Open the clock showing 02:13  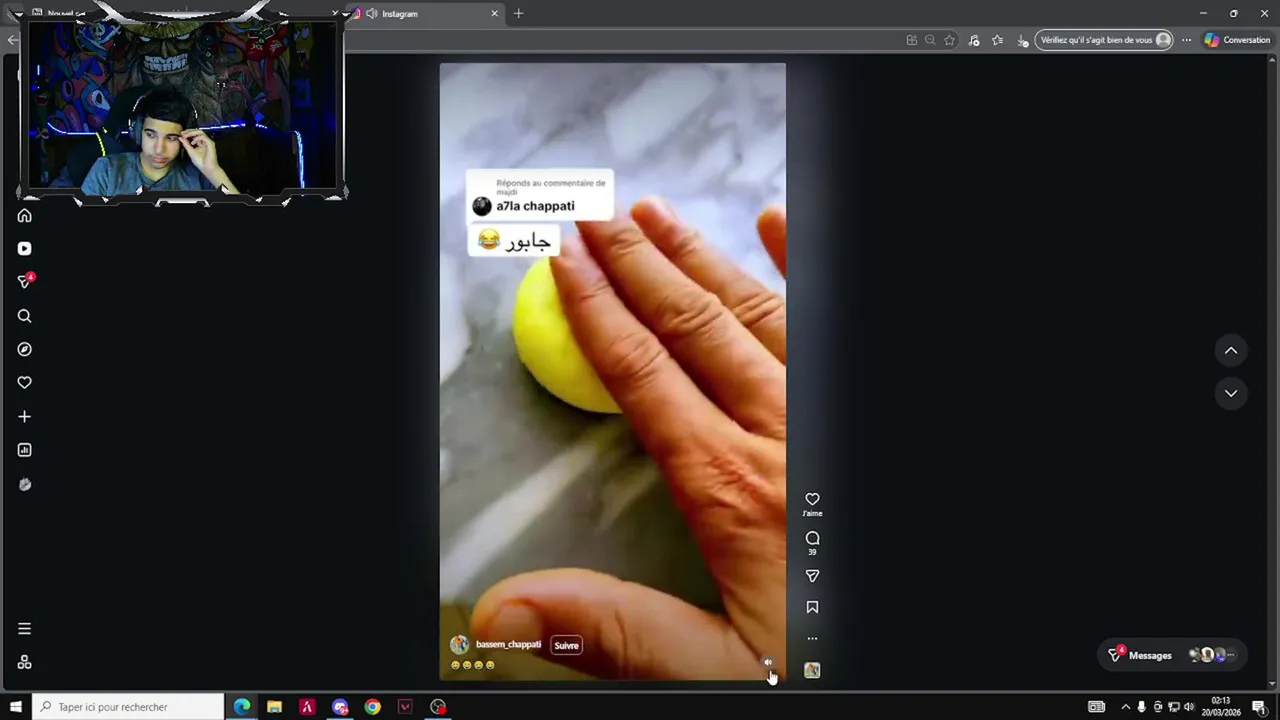click(1220, 707)
